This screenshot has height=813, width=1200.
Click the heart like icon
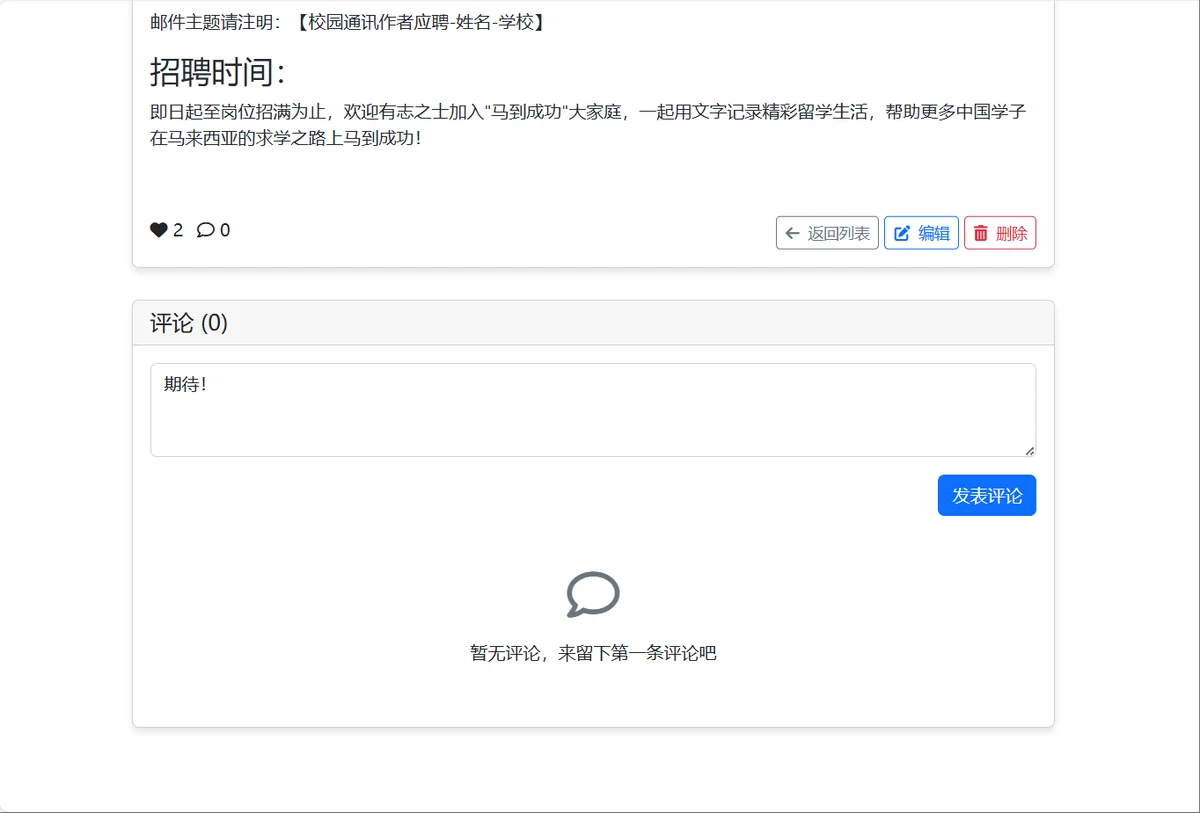[x=159, y=230]
